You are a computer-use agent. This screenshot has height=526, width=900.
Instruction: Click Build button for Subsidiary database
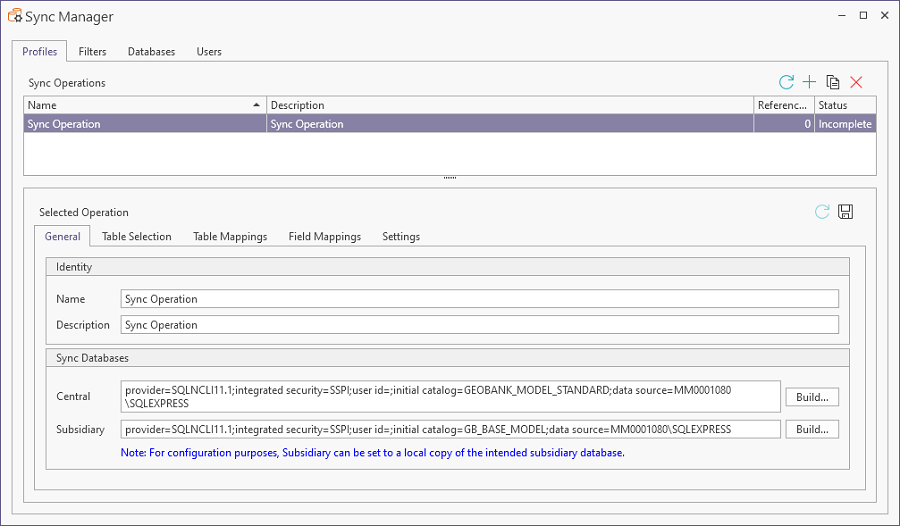pos(812,429)
